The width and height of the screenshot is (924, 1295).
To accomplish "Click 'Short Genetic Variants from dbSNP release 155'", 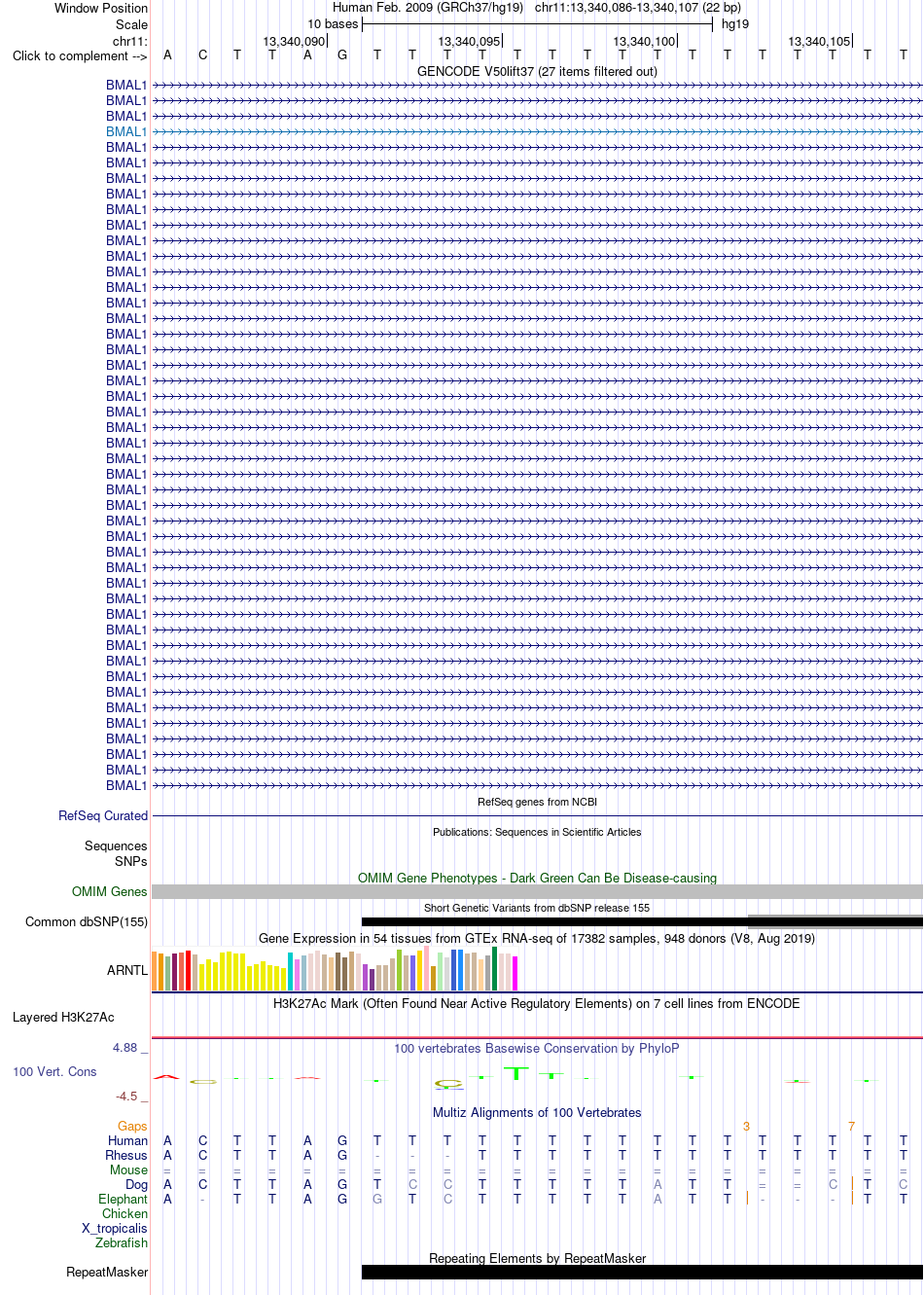I will pos(537,908).
